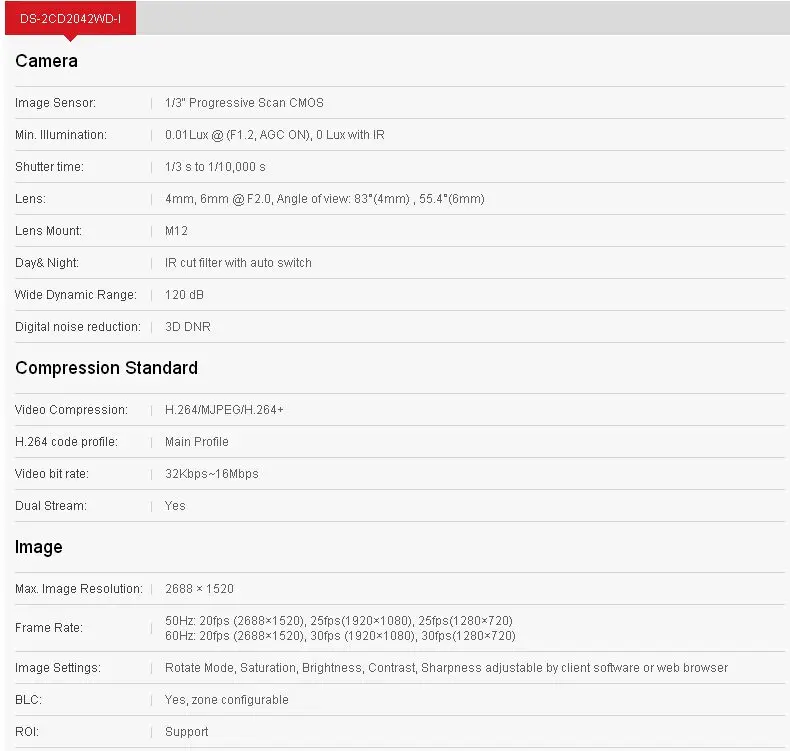Image resolution: width=790 pixels, height=751 pixels.
Task: Click the IR cut filter with auto switch text
Action: coord(238,263)
